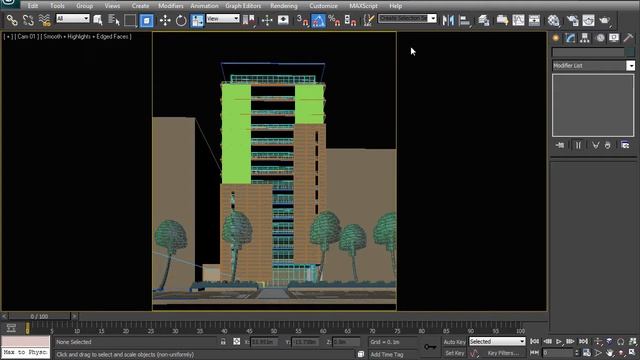Click Add Time Tag
Viewport: 640px width, 360px height.
pyautogui.click(x=387, y=354)
